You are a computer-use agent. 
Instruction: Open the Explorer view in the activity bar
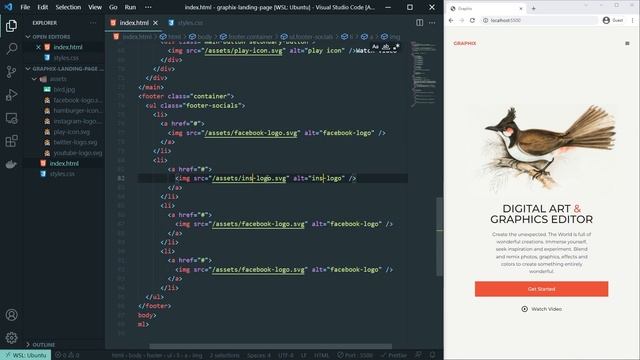click(x=11, y=26)
